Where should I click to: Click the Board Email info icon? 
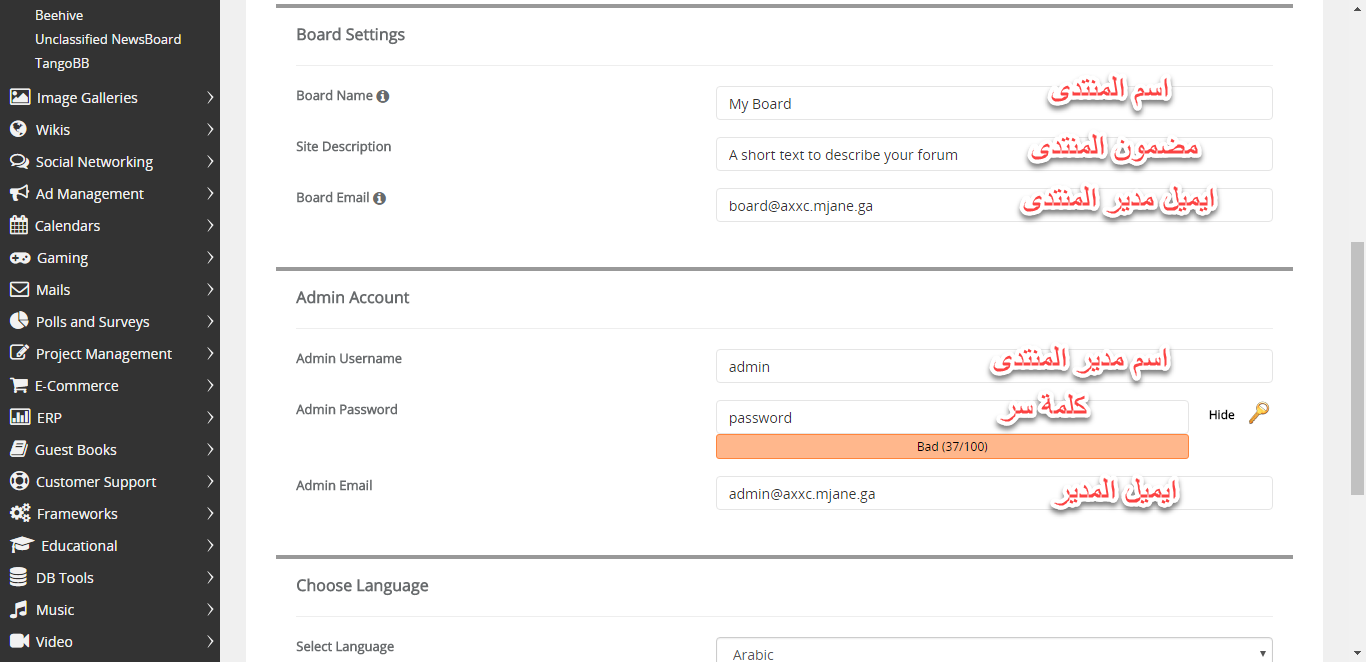(x=379, y=198)
